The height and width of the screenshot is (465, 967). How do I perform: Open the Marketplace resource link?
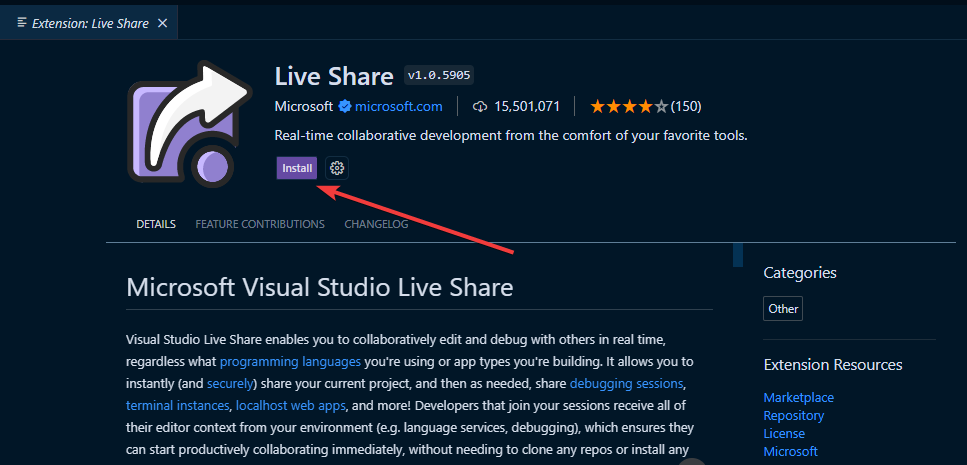pos(799,397)
